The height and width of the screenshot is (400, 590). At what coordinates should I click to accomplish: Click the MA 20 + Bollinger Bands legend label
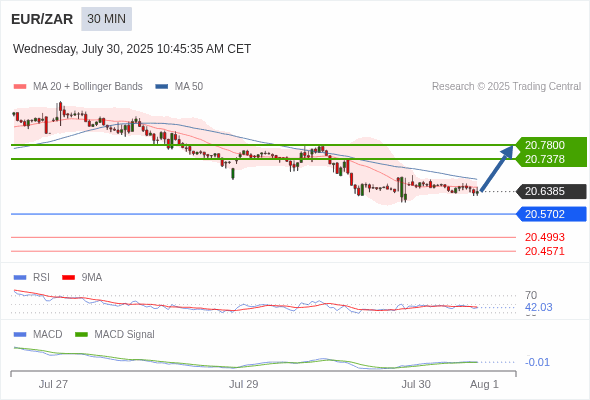pos(88,87)
